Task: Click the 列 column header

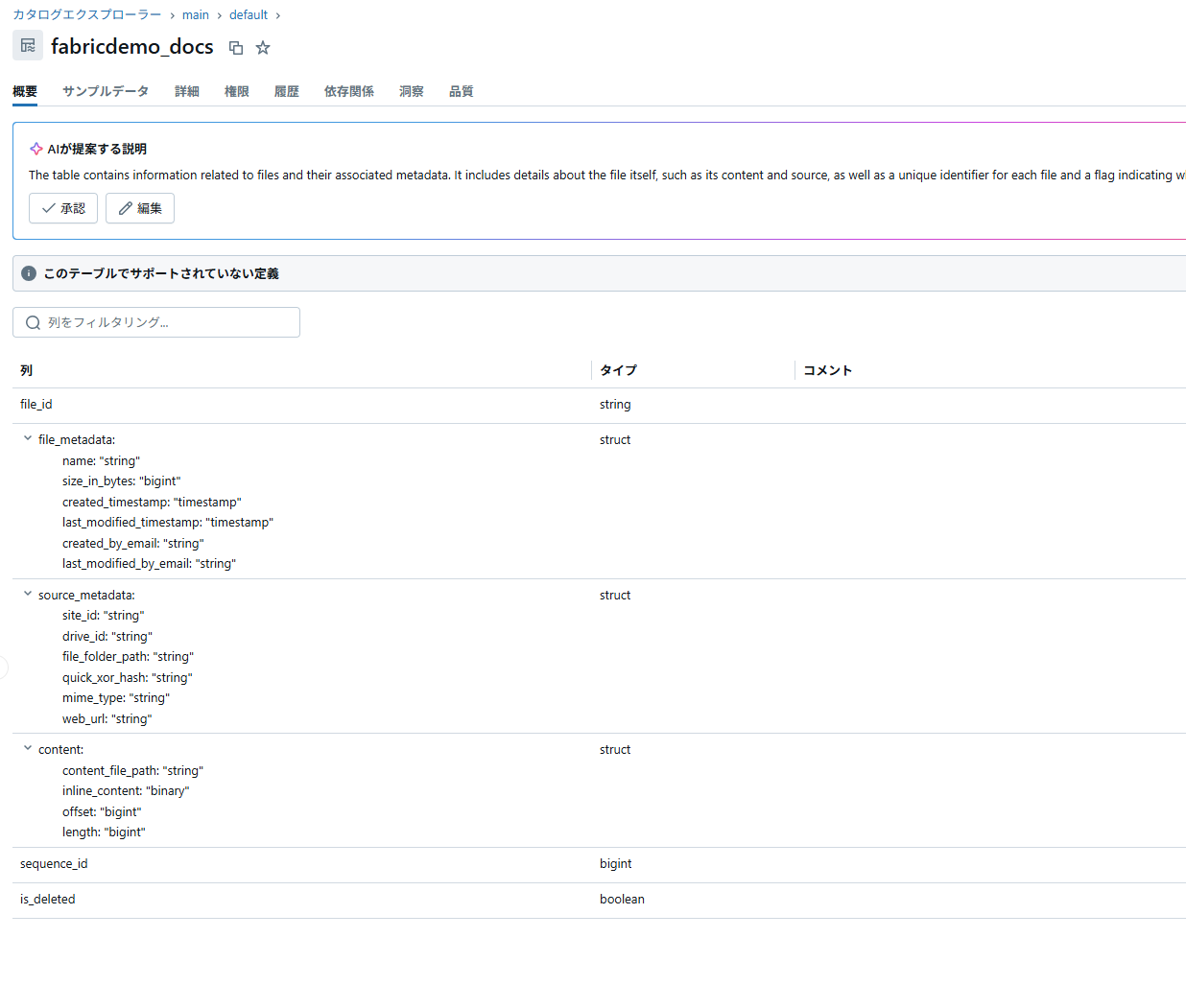Action: pyautogui.click(x=27, y=370)
